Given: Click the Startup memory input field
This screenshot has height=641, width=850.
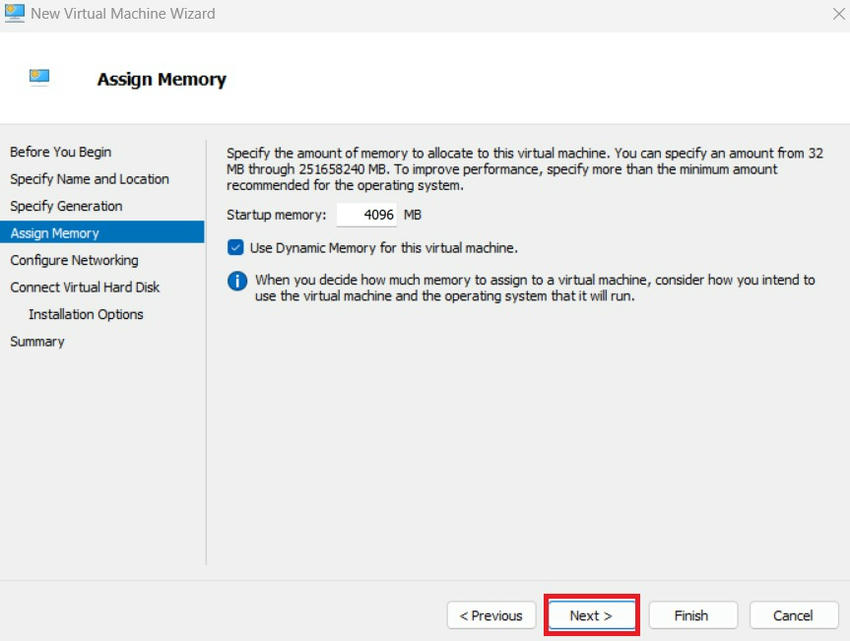Looking at the screenshot, I should coord(368,214).
